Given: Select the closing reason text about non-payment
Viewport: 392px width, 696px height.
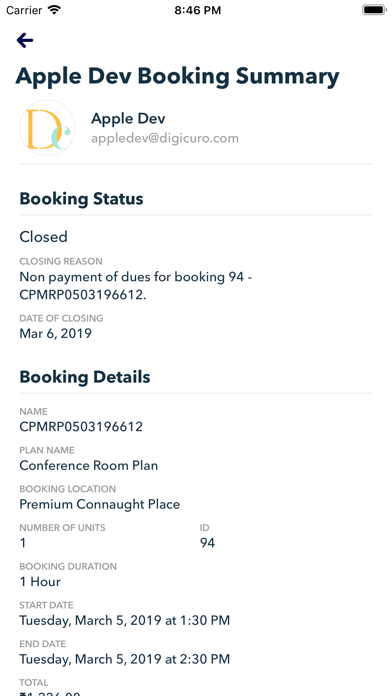Looking at the screenshot, I should pyautogui.click(x=136, y=285).
